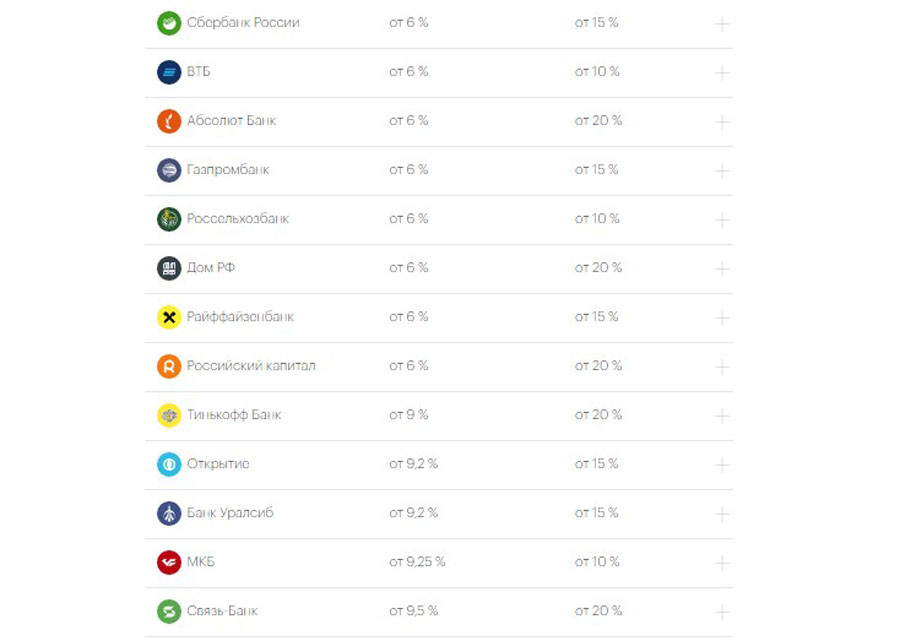Click the yellow Raiffeisenbank logo
This screenshot has width=900, height=641.
(169, 317)
